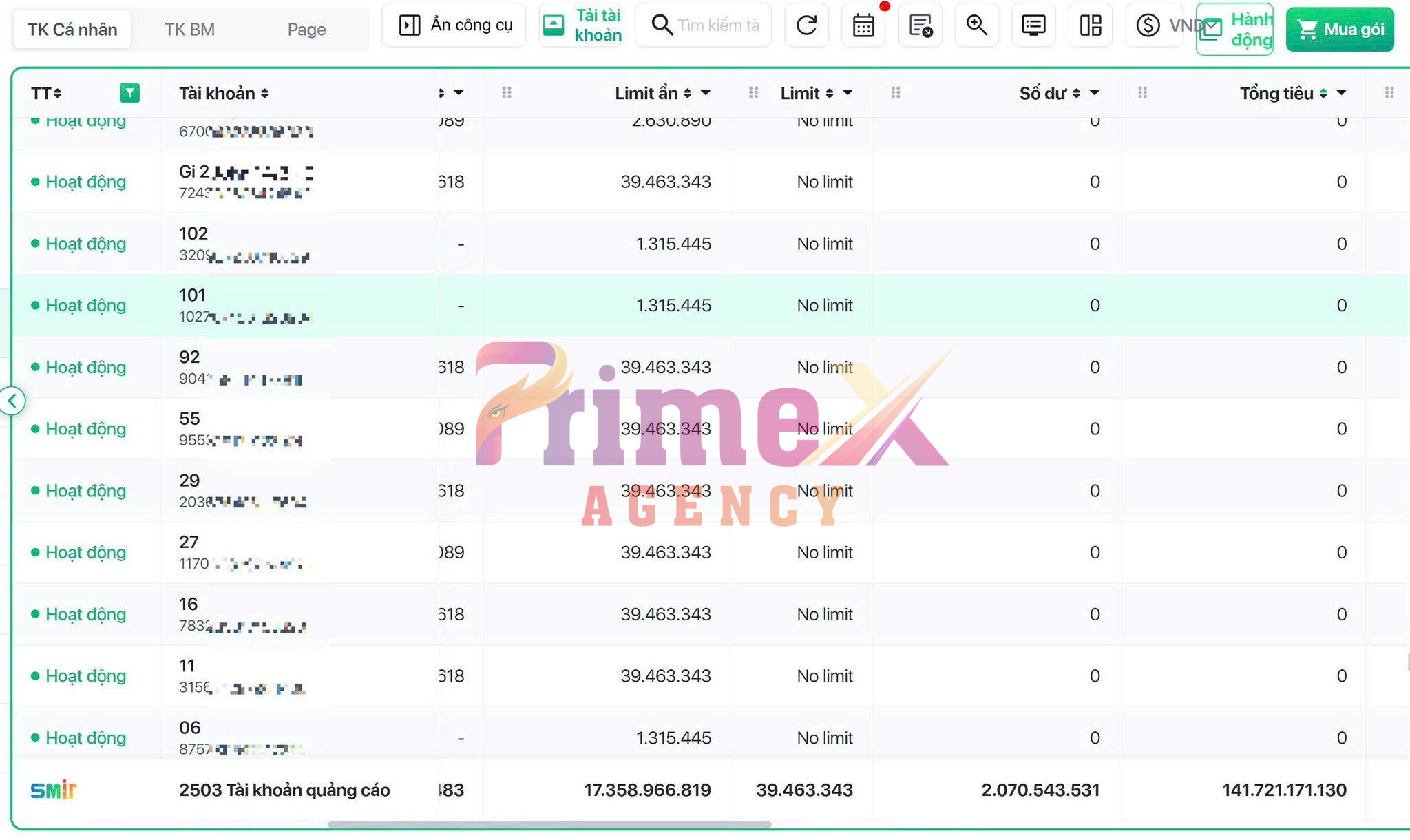Toggle Ẩn công cụ hide tools
1410x840 pixels.
454,25
